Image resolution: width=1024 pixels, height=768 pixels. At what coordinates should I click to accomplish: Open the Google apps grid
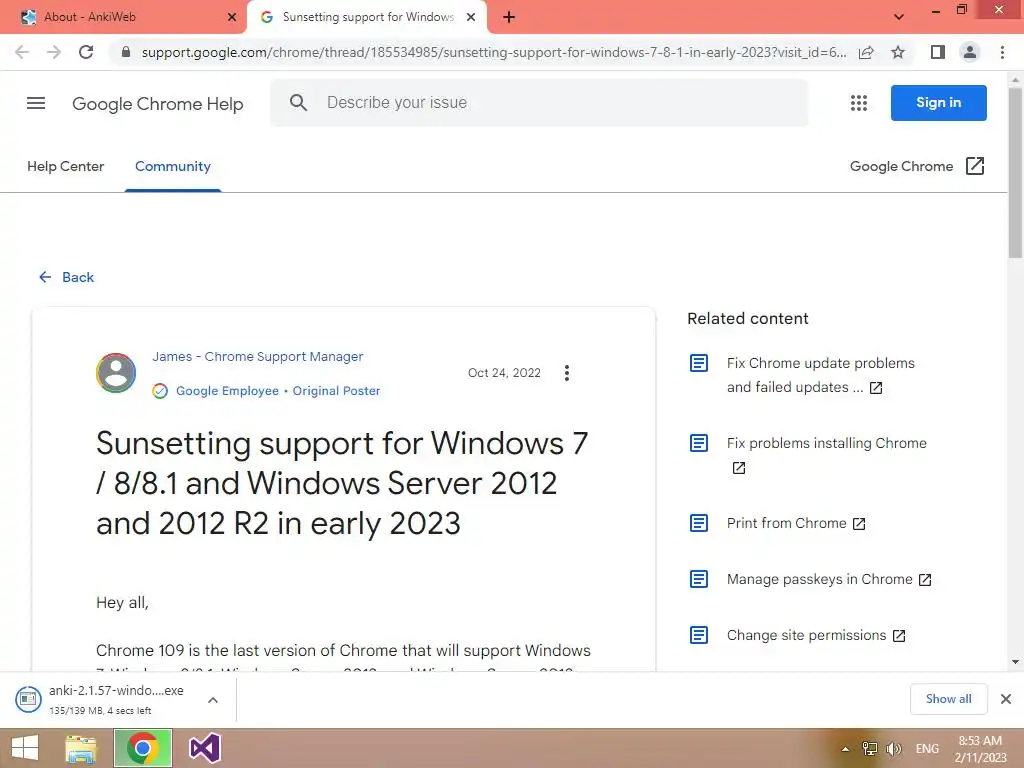pyautogui.click(x=859, y=103)
